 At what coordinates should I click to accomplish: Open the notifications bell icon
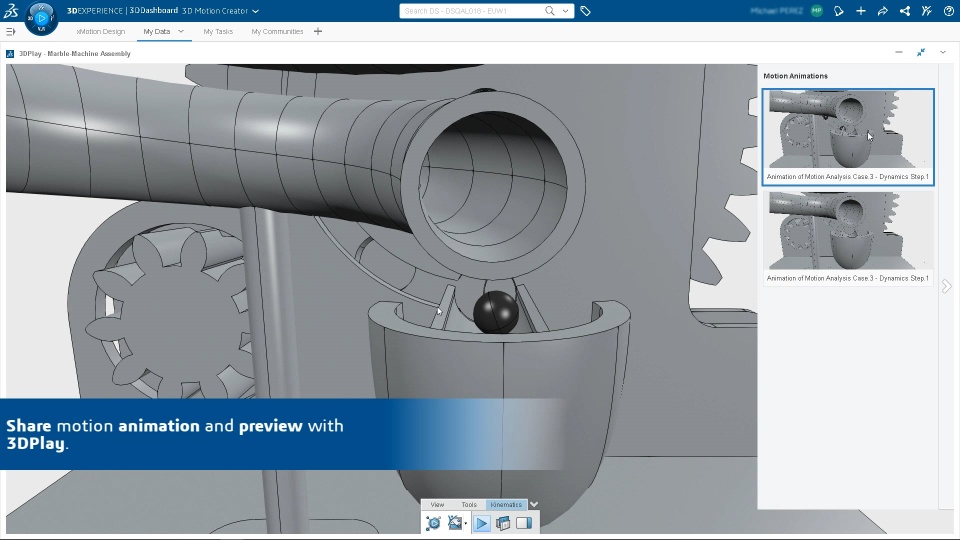coord(839,11)
